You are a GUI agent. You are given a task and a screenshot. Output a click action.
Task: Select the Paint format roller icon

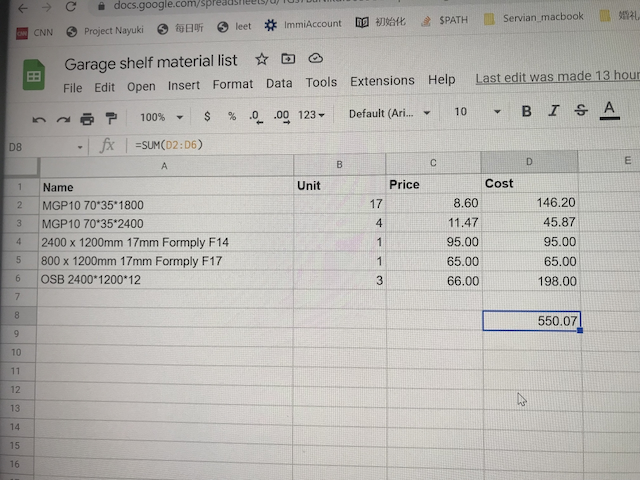pyautogui.click(x=110, y=118)
